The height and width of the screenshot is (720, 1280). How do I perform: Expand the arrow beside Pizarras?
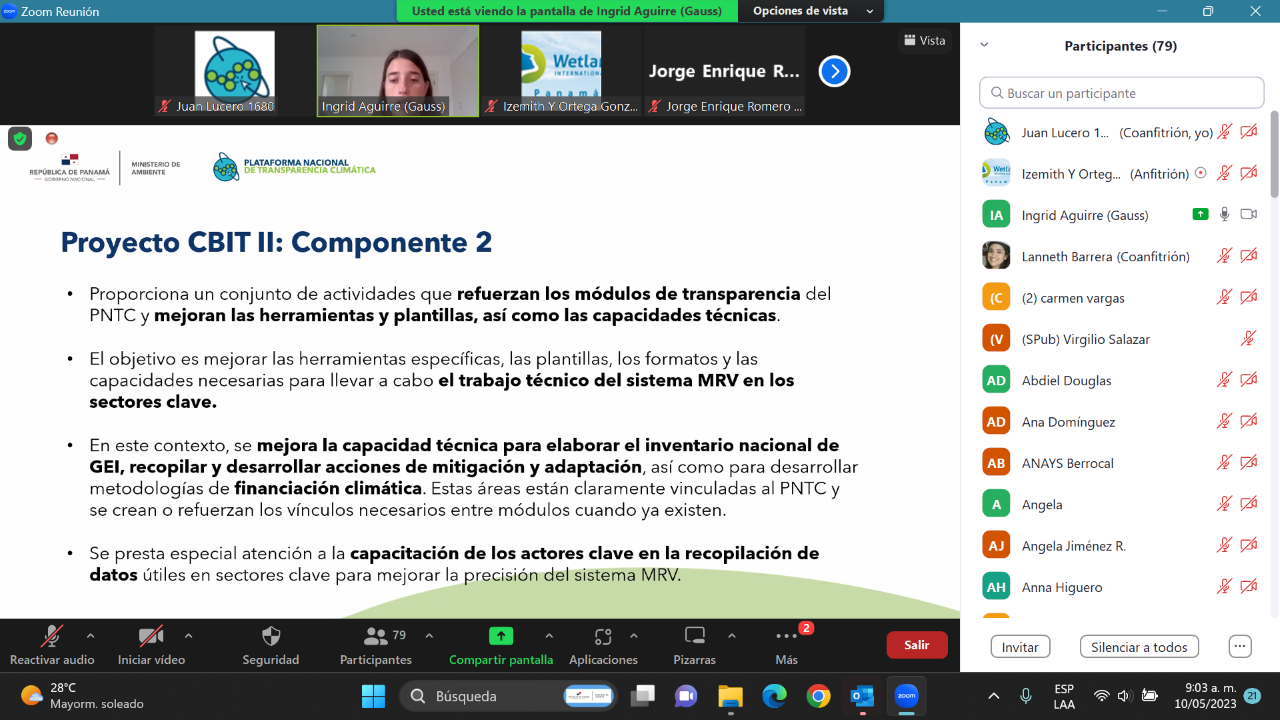point(731,635)
